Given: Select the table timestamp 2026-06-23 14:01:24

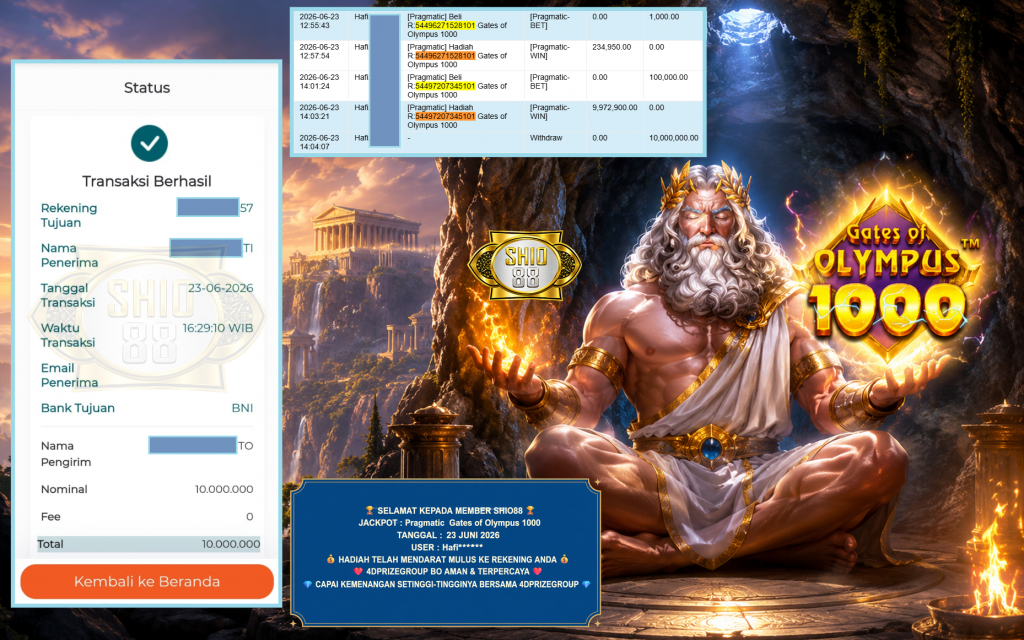Looking at the screenshot, I should click(x=319, y=82).
